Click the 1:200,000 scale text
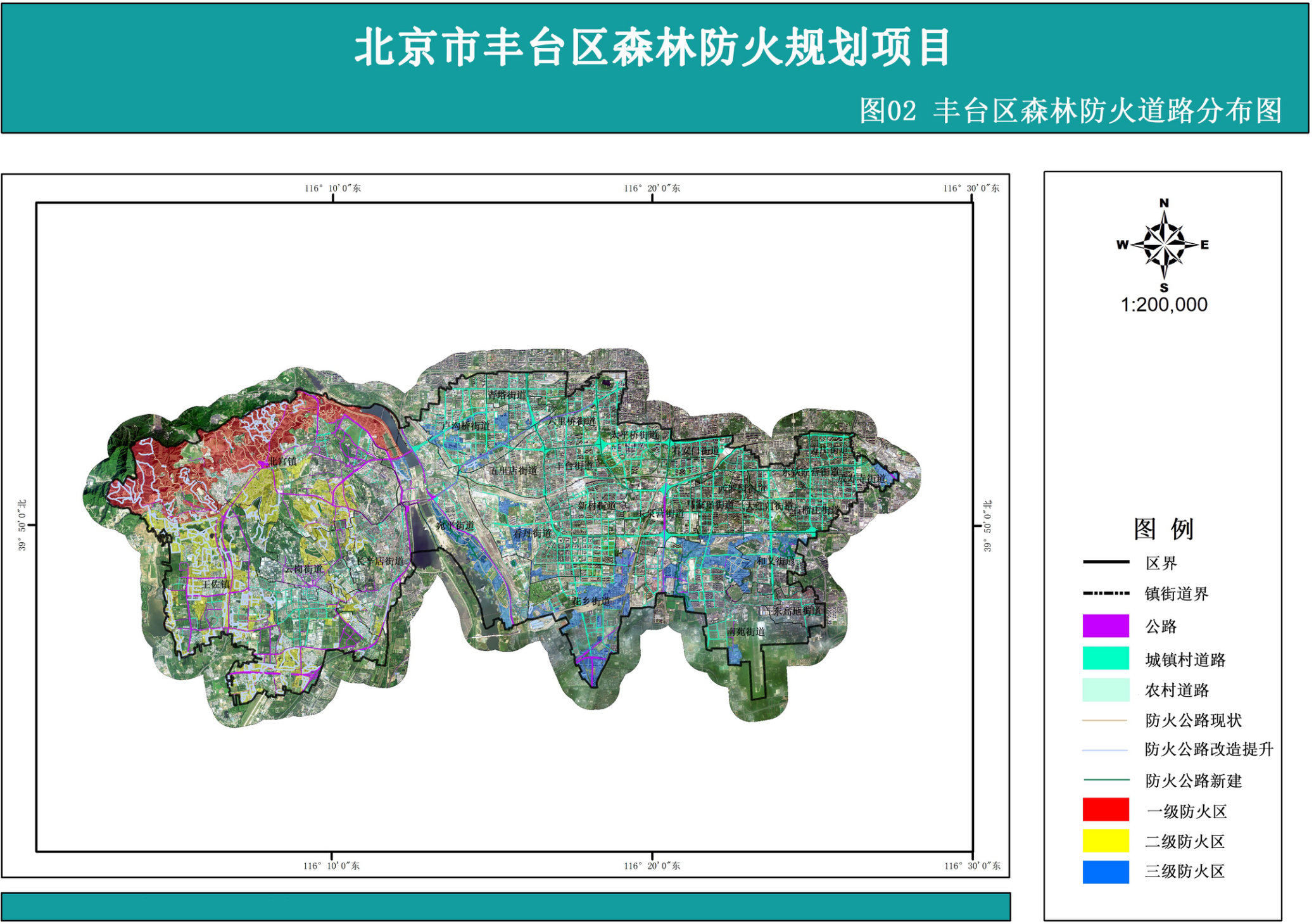Viewport: 1314px width, 924px height. [x=1164, y=305]
